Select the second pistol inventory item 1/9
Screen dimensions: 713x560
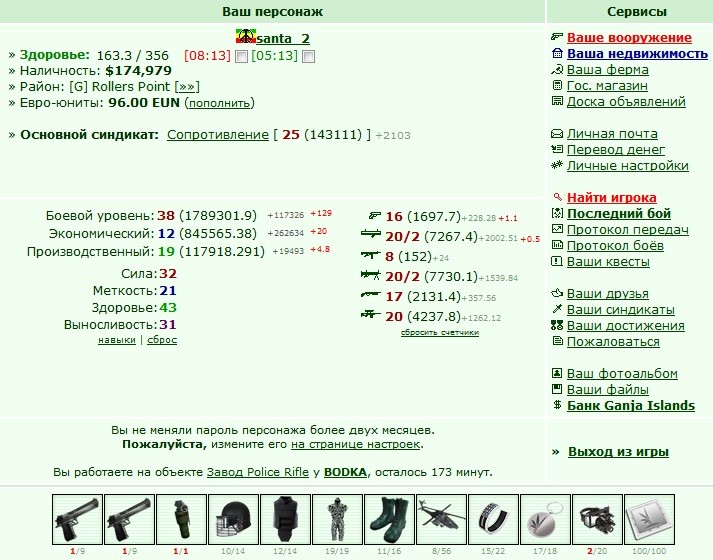pos(129,520)
